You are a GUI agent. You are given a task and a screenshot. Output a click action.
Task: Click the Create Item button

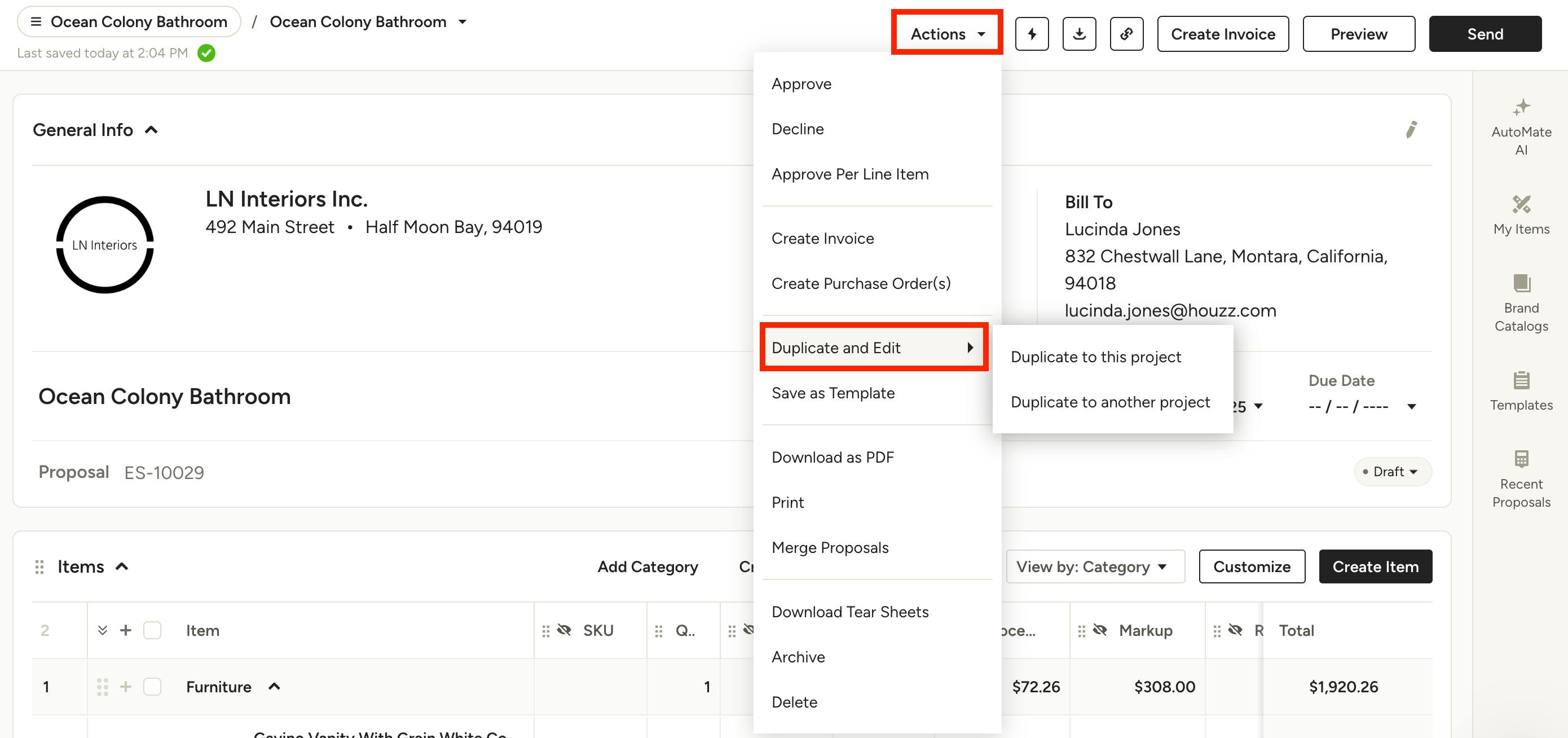click(x=1375, y=567)
